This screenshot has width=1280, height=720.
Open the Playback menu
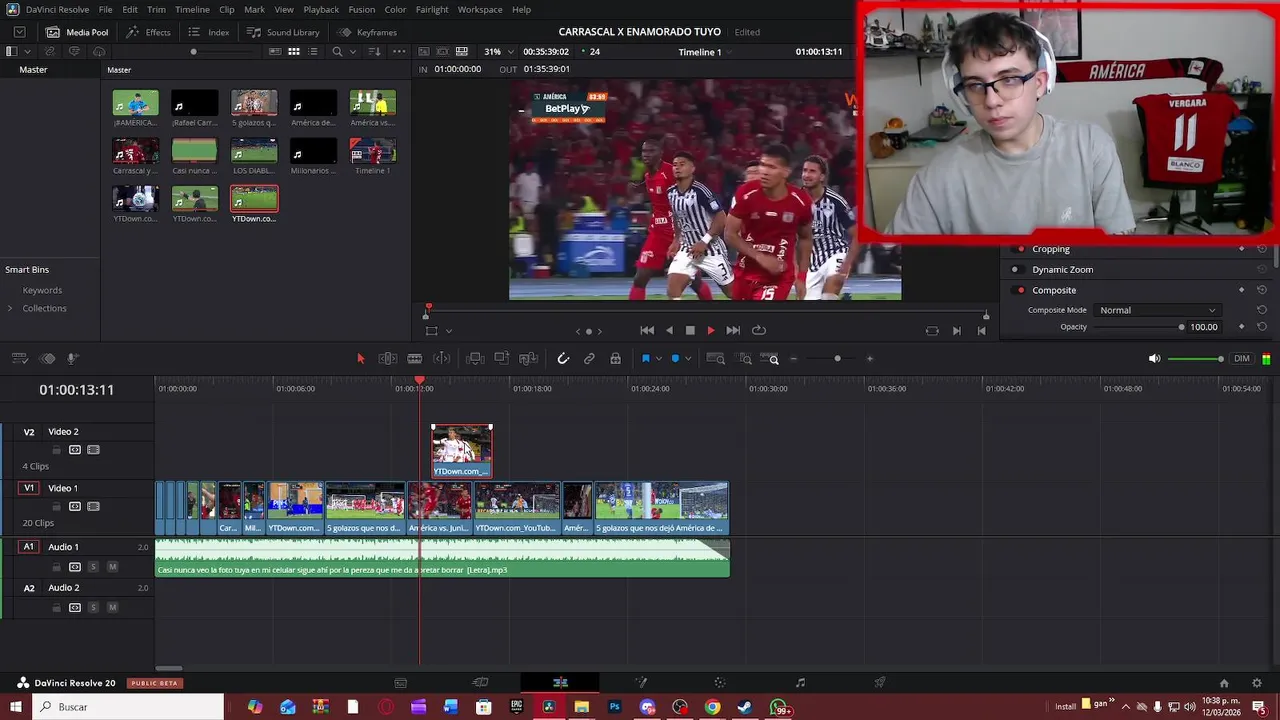(x=321, y=10)
